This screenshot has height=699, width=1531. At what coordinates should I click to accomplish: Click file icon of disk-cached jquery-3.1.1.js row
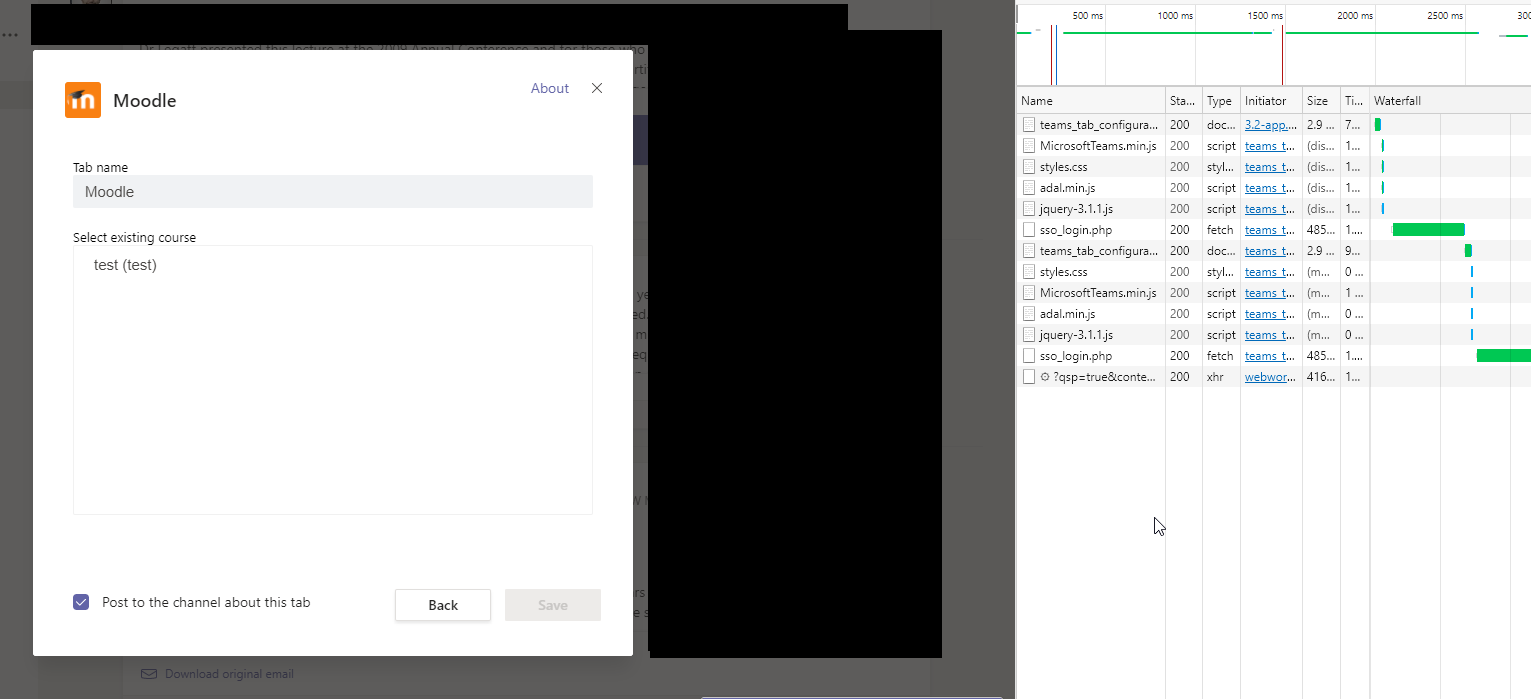pyautogui.click(x=1029, y=209)
